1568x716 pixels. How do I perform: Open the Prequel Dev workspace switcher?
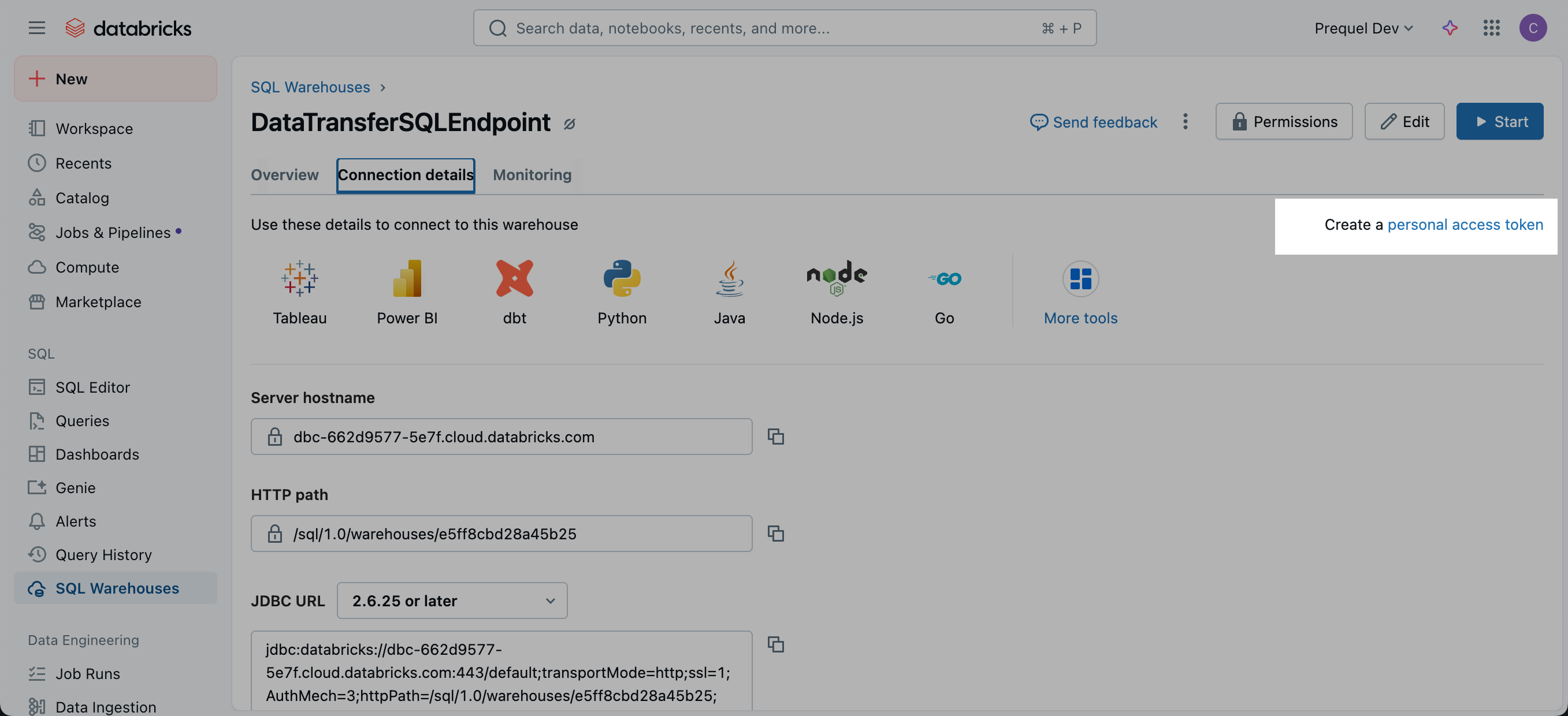click(1363, 28)
